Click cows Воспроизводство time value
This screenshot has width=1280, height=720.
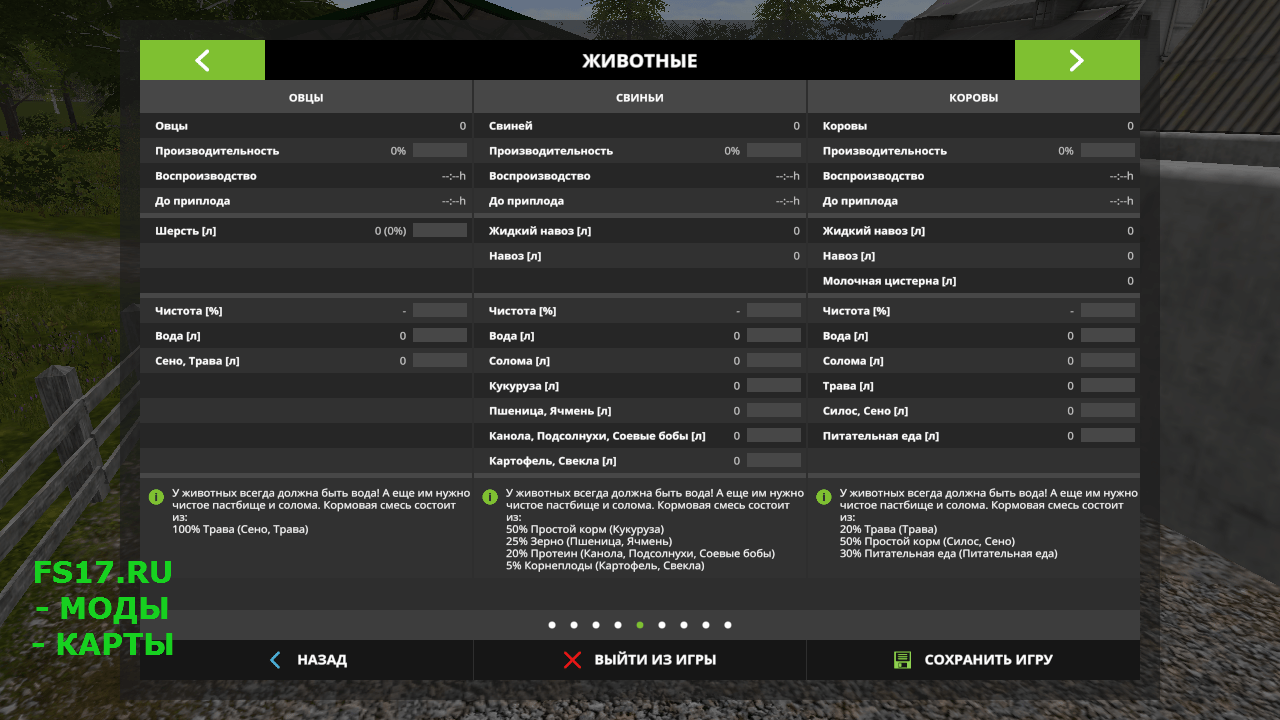pos(1121,176)
